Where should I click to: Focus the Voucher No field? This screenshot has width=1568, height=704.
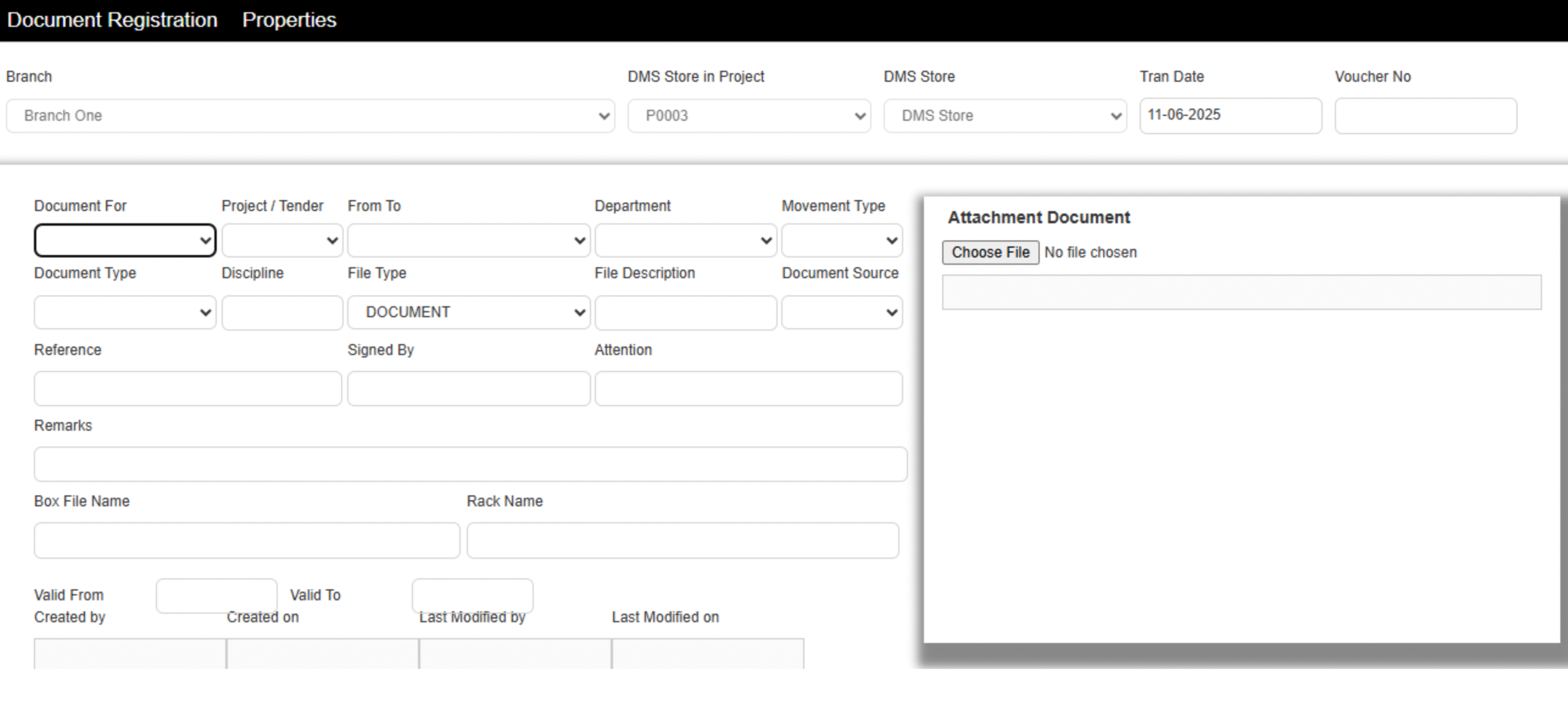point(1425,116)
